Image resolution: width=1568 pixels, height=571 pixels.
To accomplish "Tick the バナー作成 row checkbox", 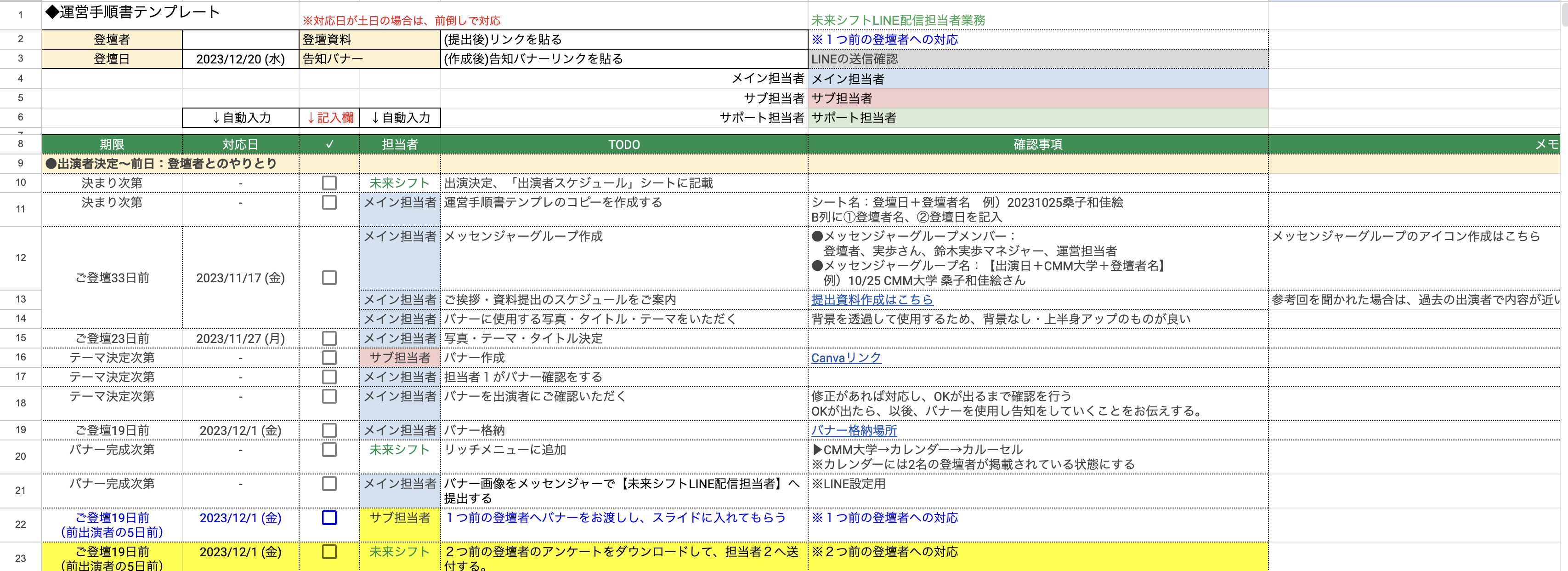I will (x=328, y=358).
